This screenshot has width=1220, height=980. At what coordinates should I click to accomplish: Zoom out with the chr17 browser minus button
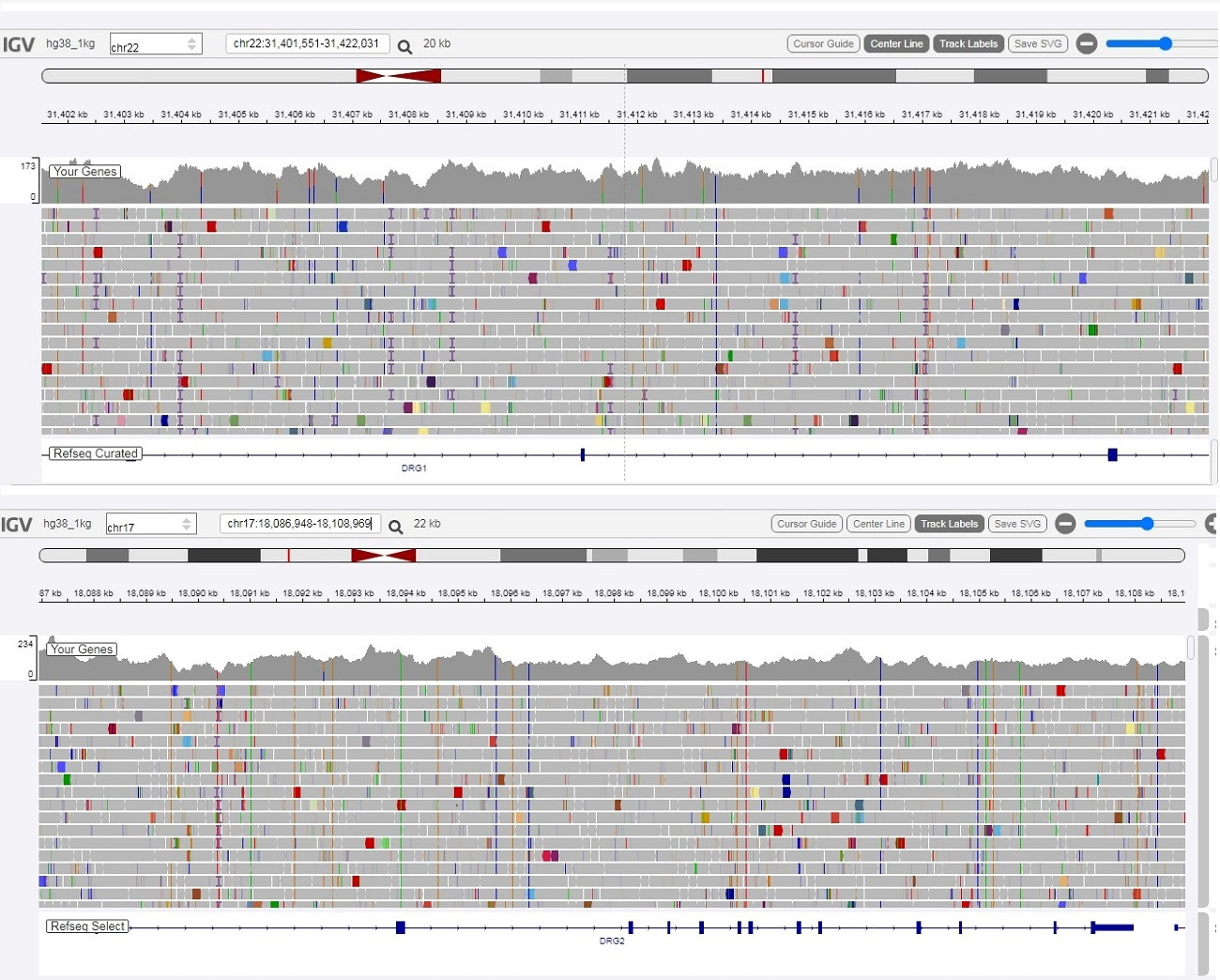pos(1065,524)
